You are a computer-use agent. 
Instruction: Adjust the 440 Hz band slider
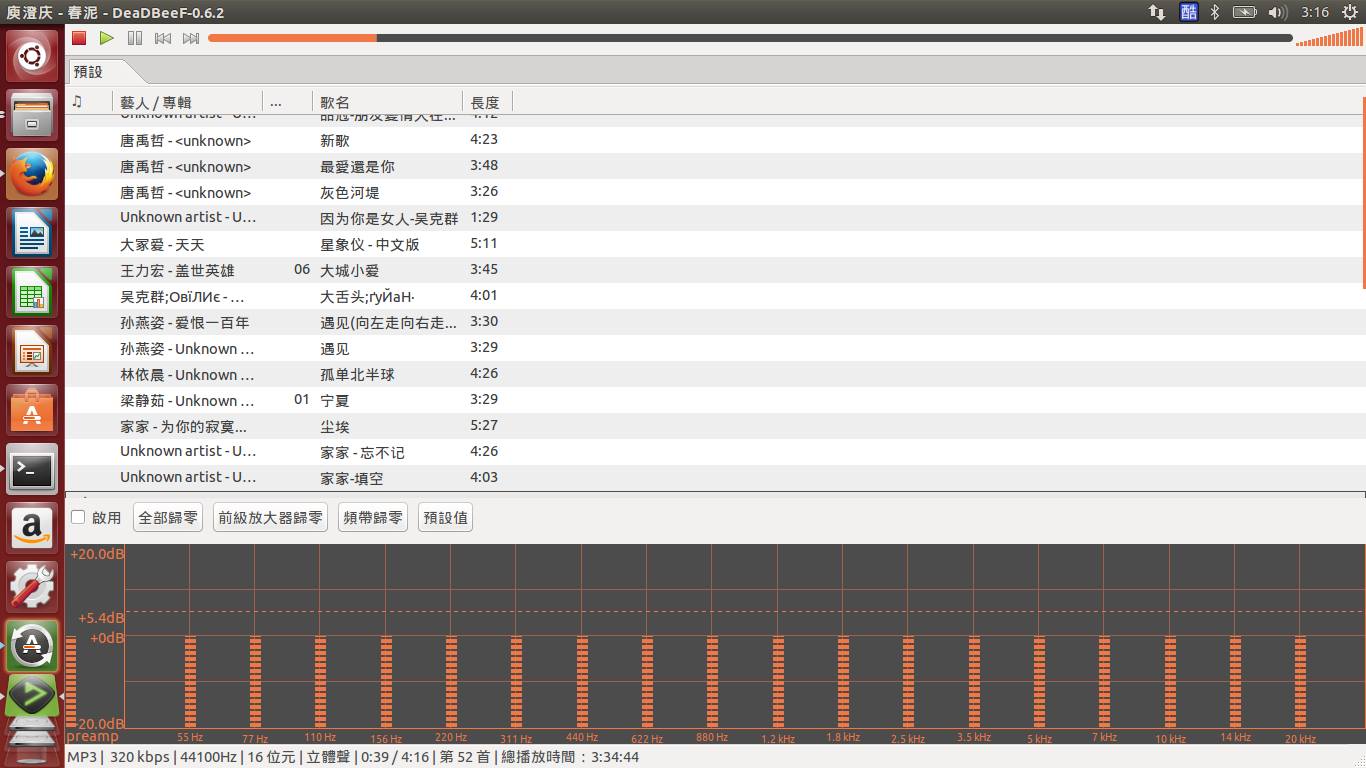pyautogui.click(x=582, y=680)
